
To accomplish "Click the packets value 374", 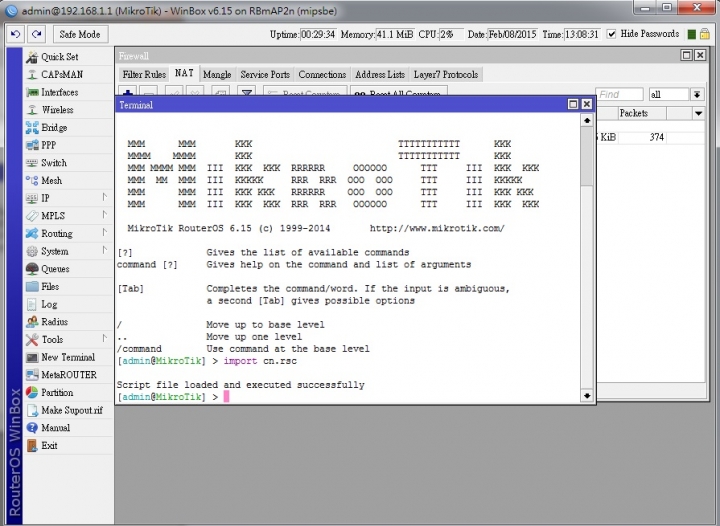I will (x=657, y=137).
